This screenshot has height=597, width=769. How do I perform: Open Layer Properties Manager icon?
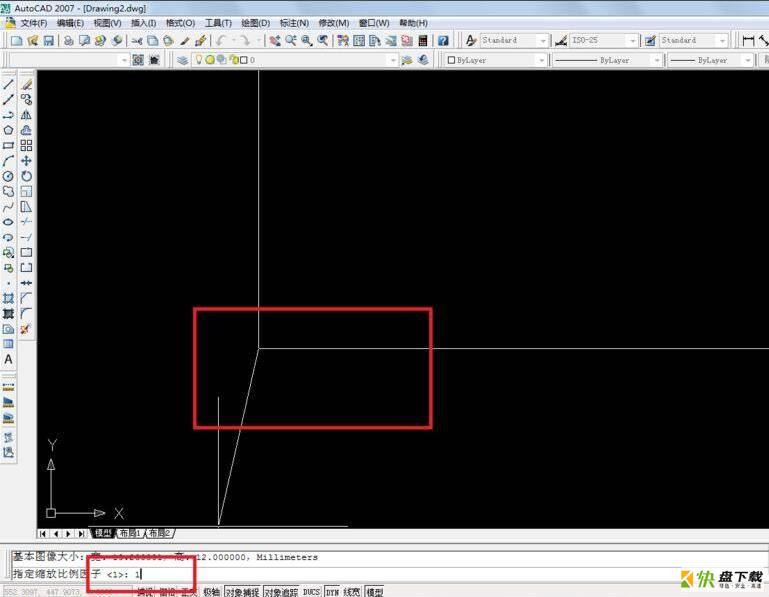(182, 60)
